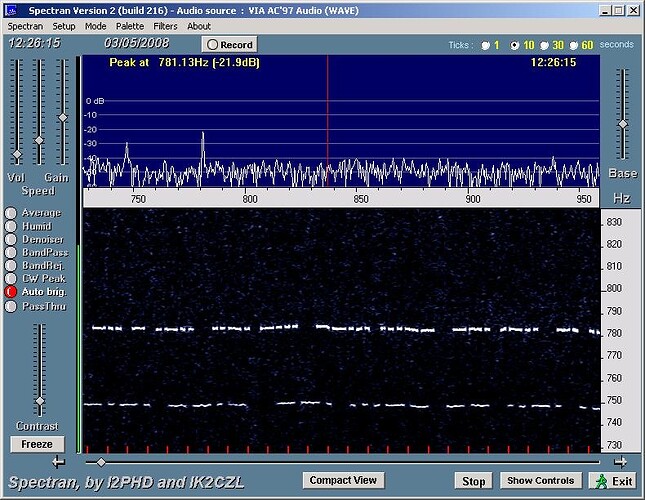This screenshot has width=645, height=500.
Task: Set ticks to 30 seconds
Action: [x=544, y=45]
